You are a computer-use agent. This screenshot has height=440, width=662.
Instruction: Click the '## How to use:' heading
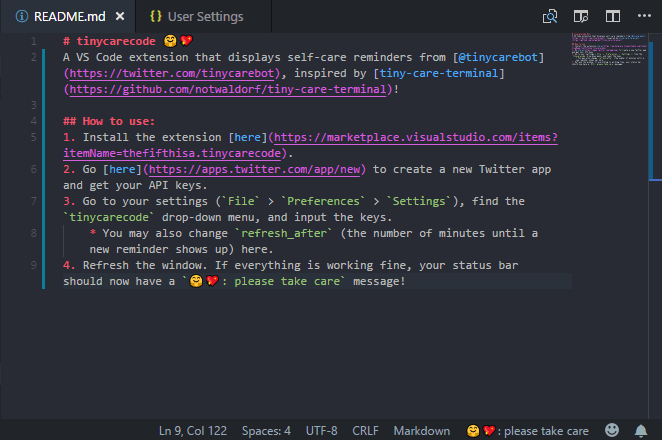pyautogui.click(x=109, y=121)
